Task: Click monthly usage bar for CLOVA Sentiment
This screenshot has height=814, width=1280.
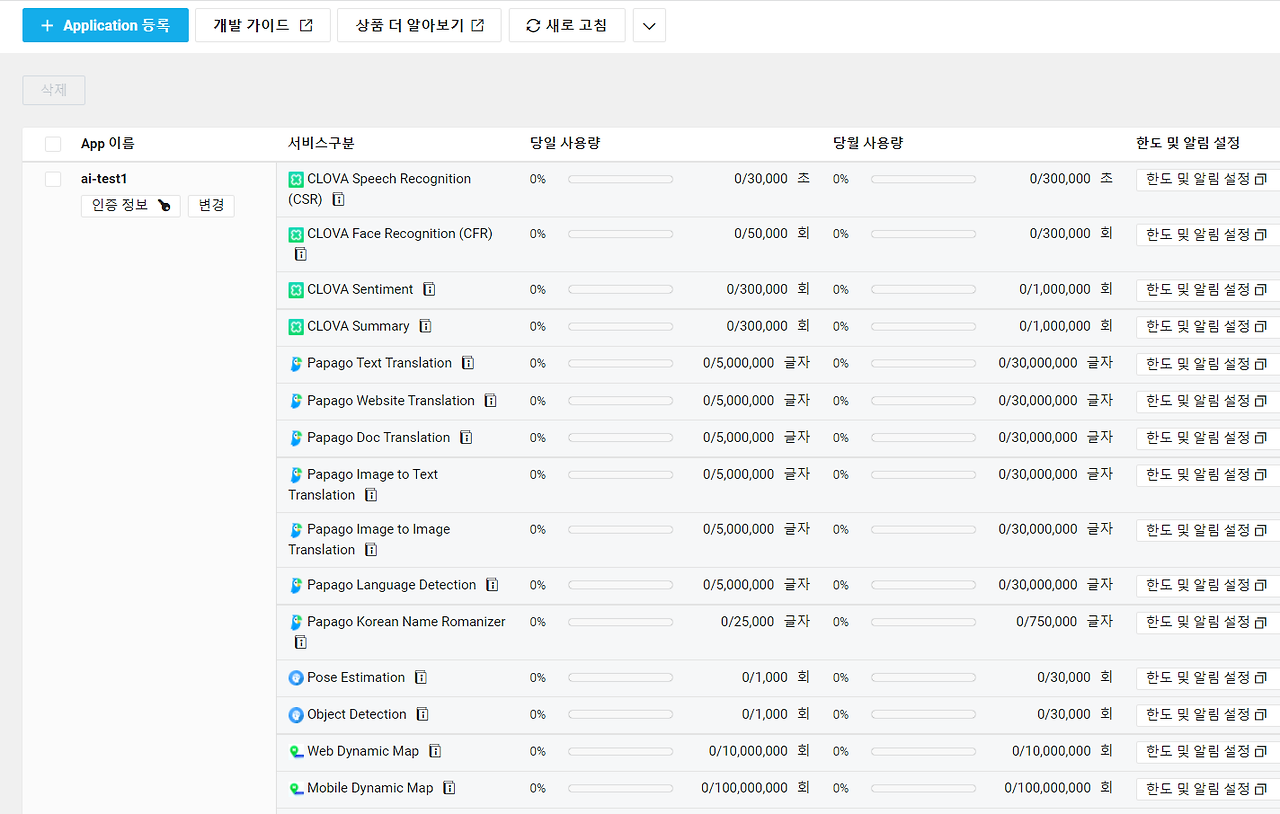Action: (x=923, y=290)
